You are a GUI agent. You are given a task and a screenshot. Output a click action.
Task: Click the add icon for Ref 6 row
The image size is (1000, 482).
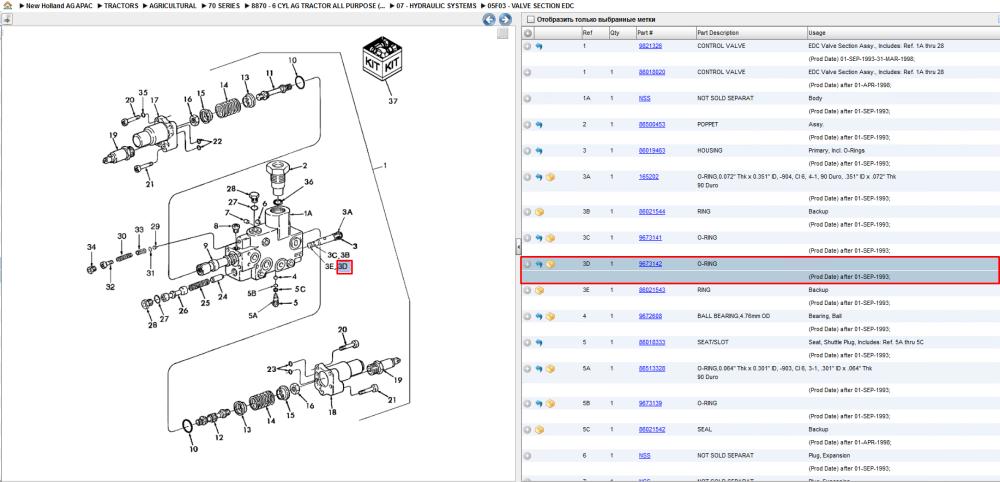point(528,455)
